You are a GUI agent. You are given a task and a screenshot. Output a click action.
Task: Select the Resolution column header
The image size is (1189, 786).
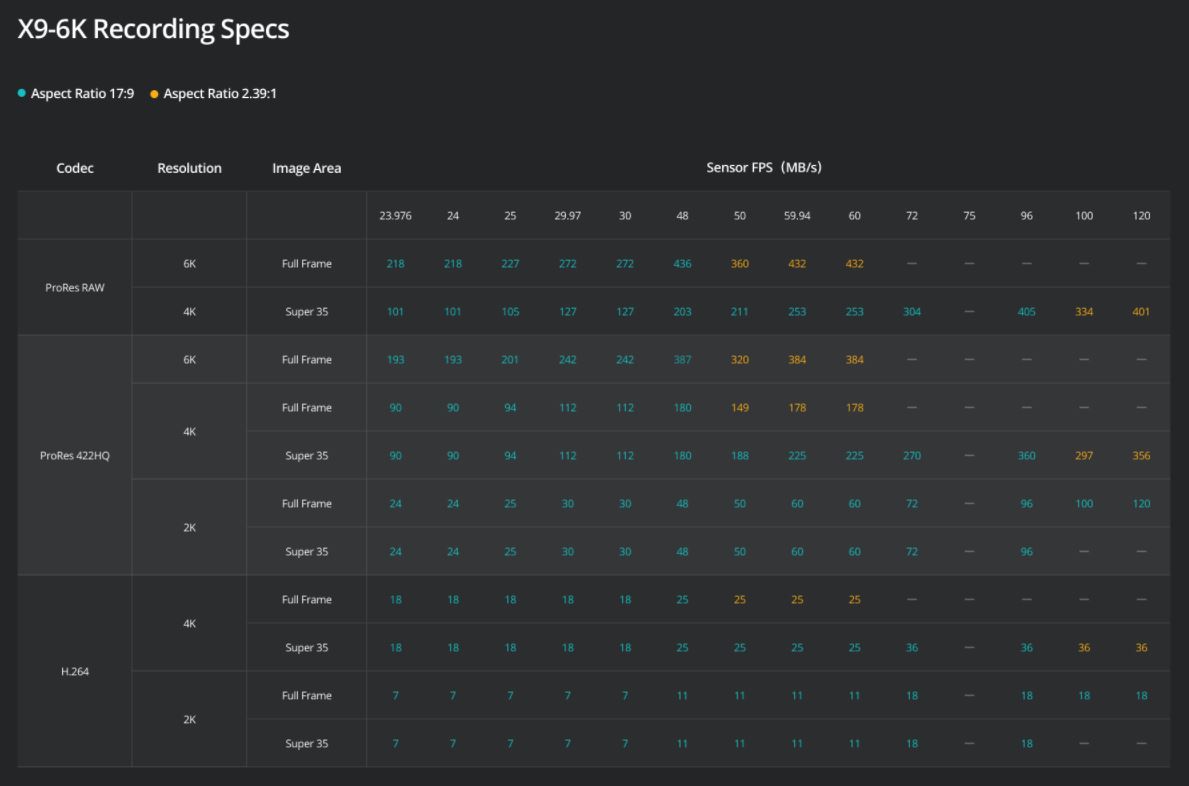189,168
